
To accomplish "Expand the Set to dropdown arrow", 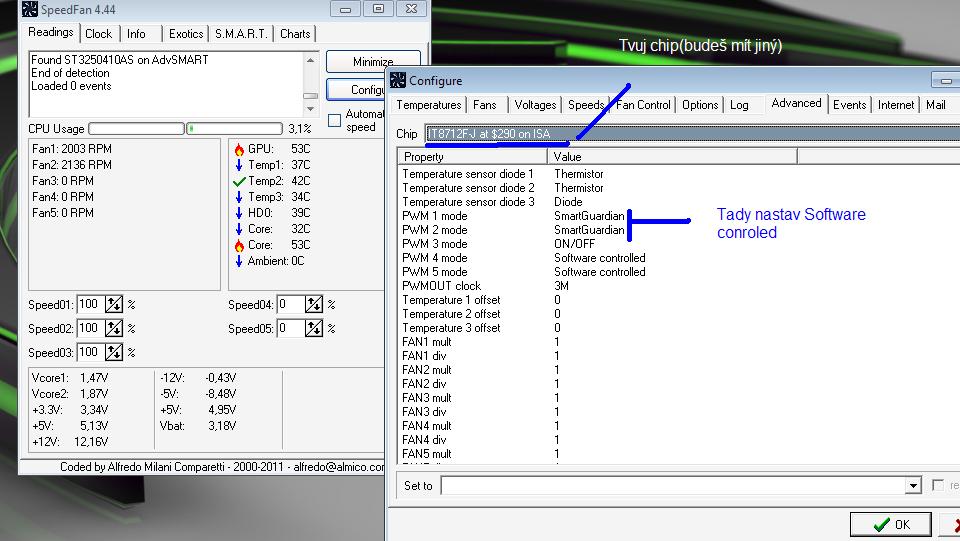I will point(913,485).
